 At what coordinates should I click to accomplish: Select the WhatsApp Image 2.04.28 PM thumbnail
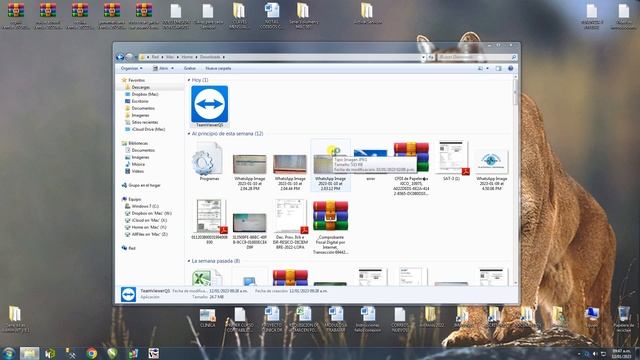(249, 172)
